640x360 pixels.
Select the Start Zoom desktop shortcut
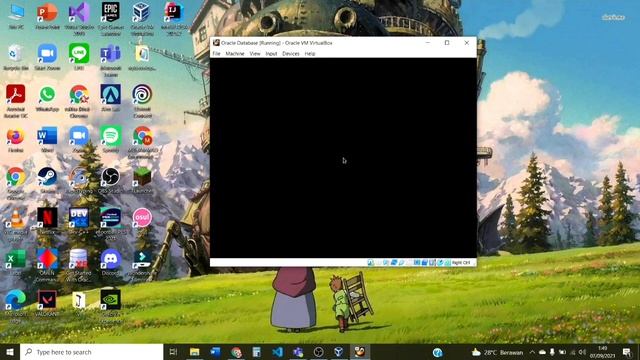(47, 58)
